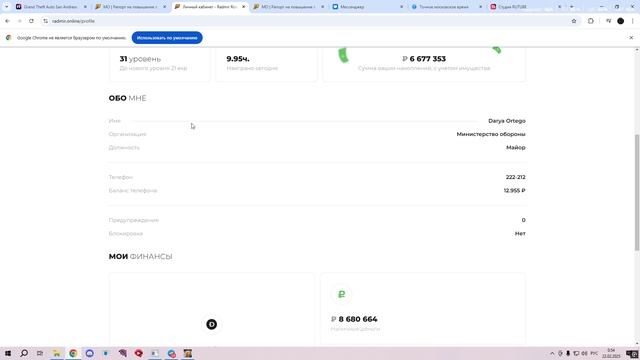This screenshot has height=360, width=640.
Task: Click the microphone icon in the system tray
Action: click(x=568, y=353)
